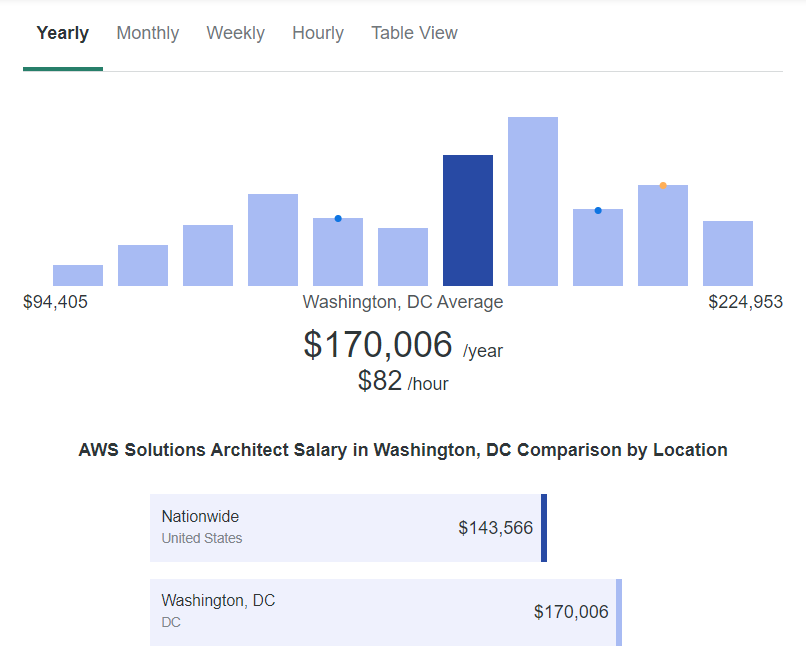Viewport: 806px width, 656px height.
Task: Select the dark blue highlighted bar
Action: (x=467, y=220)
